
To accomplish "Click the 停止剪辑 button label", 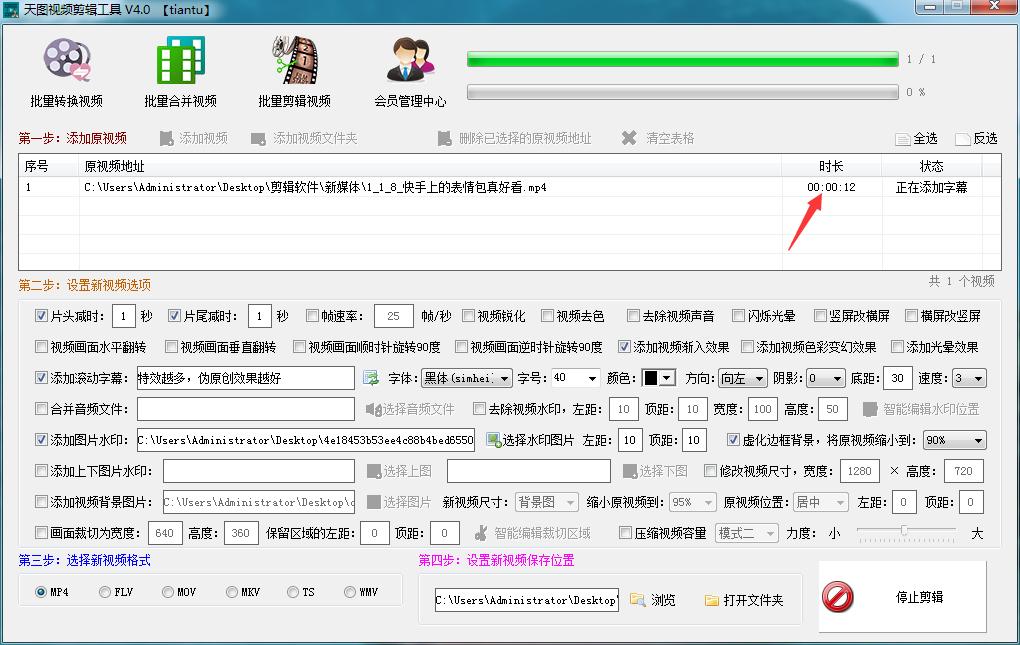I will pos(919,597).
